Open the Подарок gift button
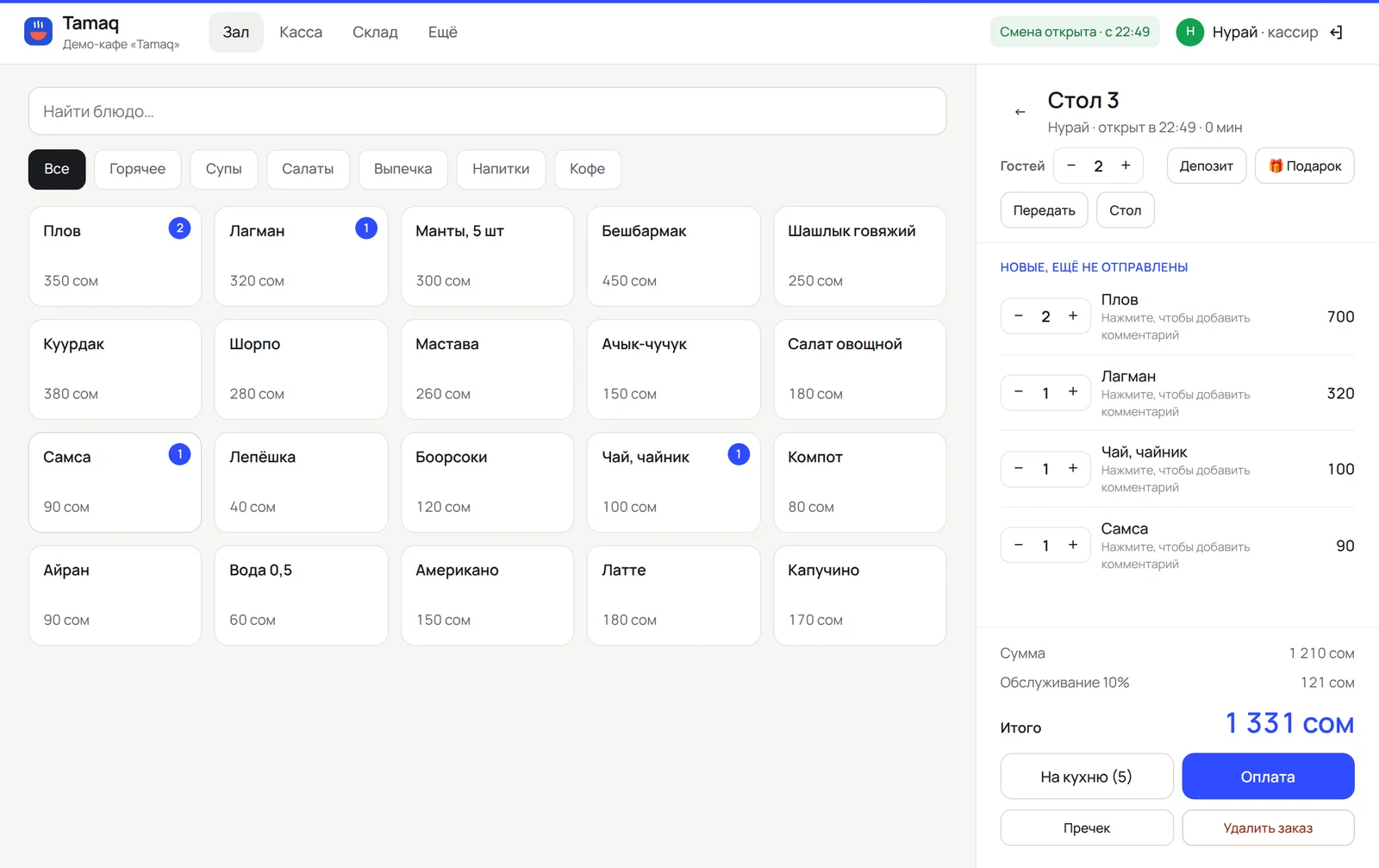 click(x=1305, y=165)
